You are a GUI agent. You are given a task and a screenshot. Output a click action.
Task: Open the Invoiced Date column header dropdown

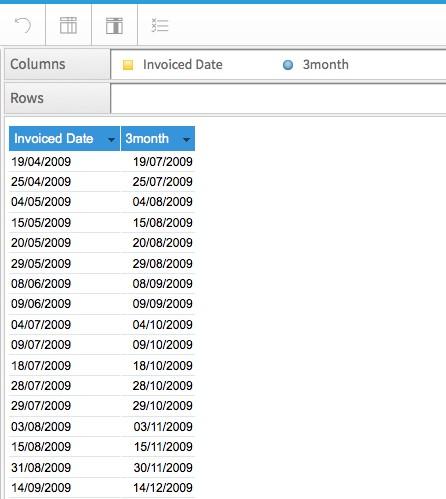pos(111,139)
